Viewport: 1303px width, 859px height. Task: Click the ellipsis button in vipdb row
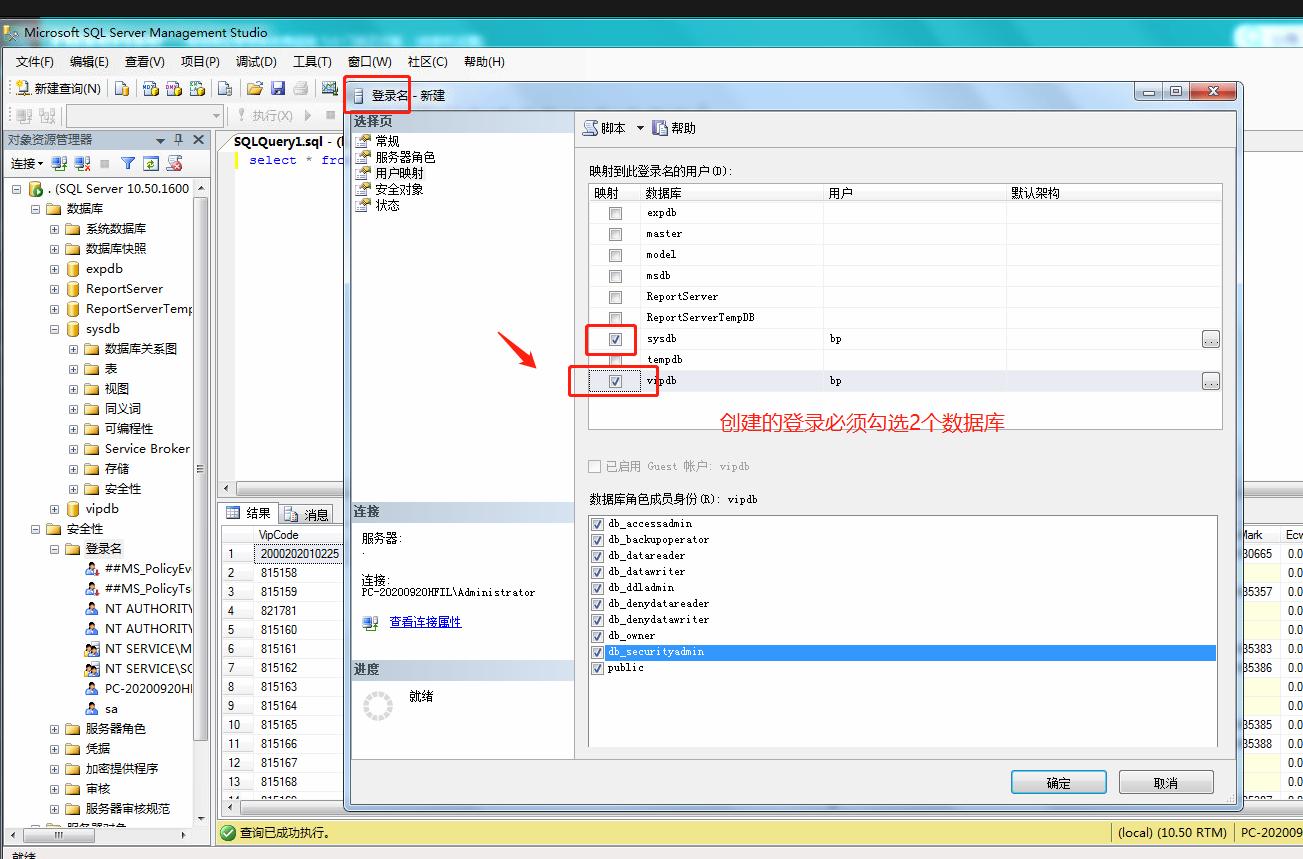pos(1211,381)
